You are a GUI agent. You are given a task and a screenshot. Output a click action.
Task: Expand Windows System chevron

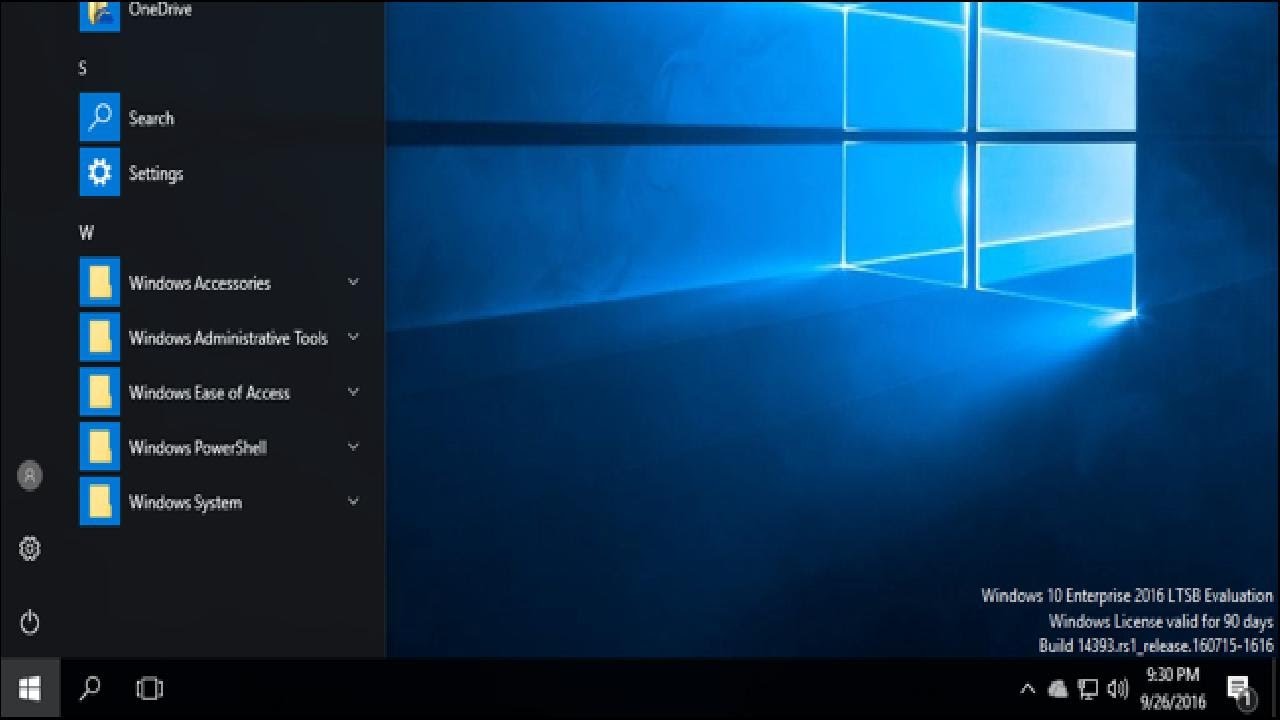point(353,501)
